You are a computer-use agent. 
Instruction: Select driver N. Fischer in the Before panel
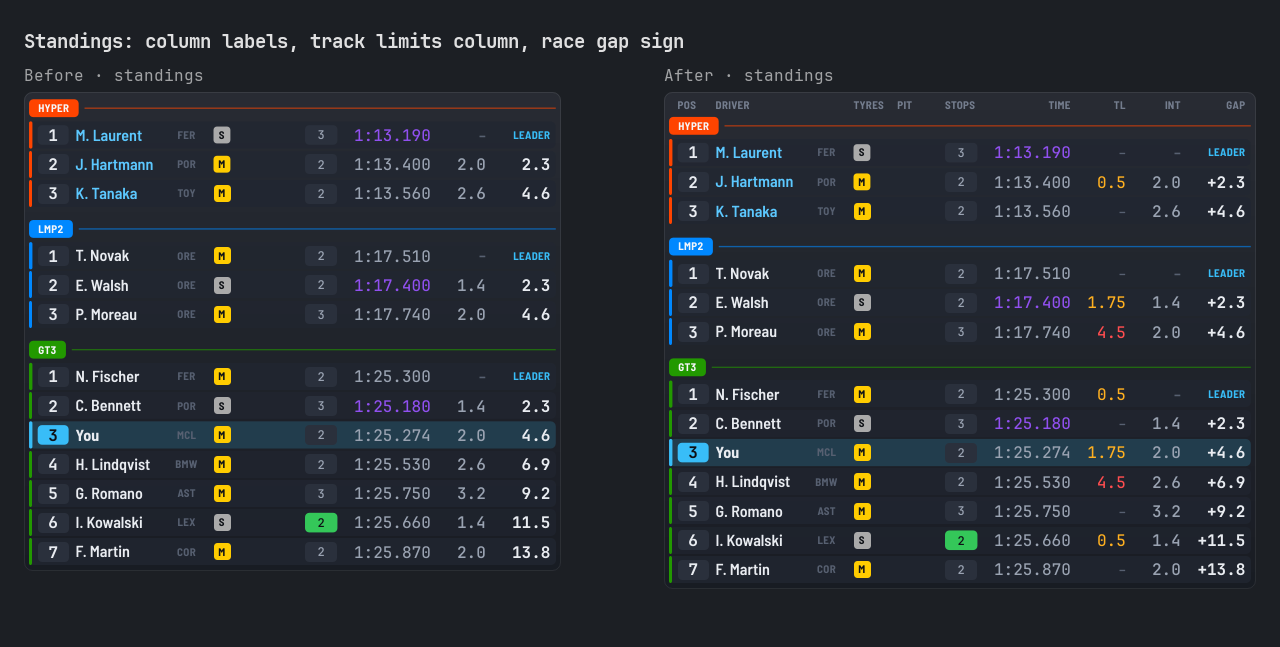(105, 377)
